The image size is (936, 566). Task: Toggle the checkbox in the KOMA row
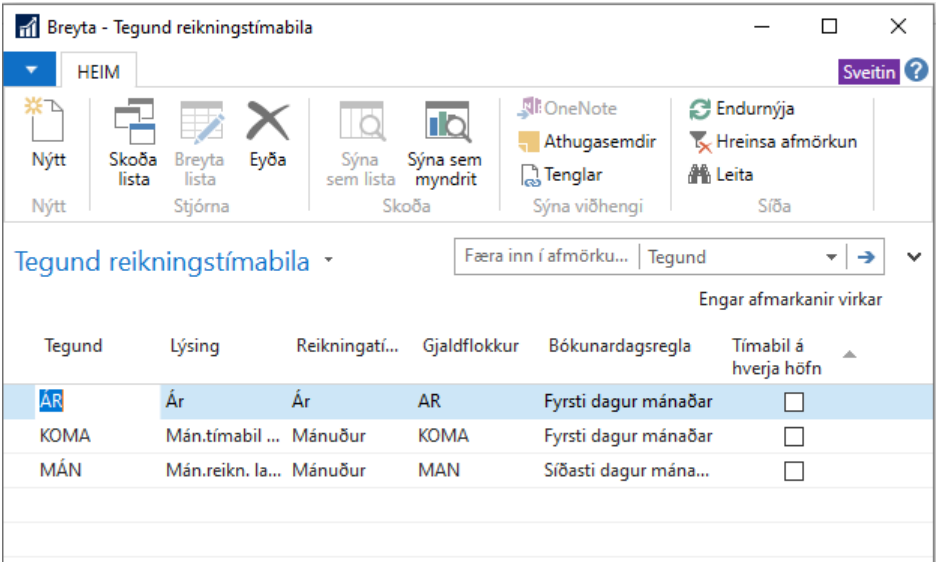click(794, 436)
